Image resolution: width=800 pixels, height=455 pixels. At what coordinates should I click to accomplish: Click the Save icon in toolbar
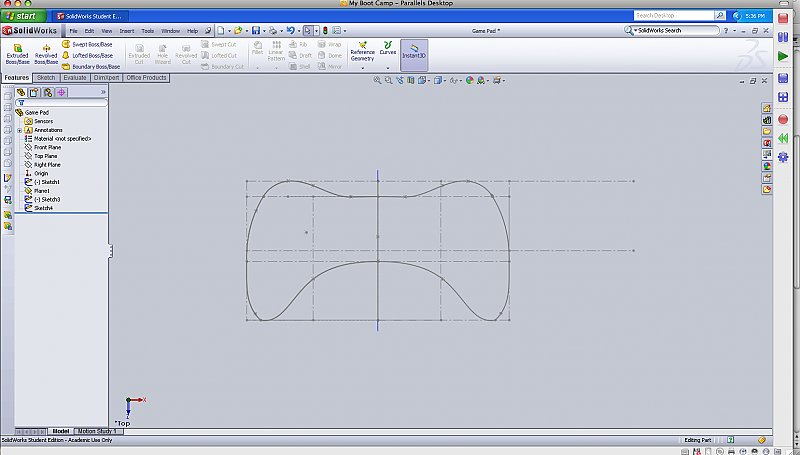[x=257, y=31]
